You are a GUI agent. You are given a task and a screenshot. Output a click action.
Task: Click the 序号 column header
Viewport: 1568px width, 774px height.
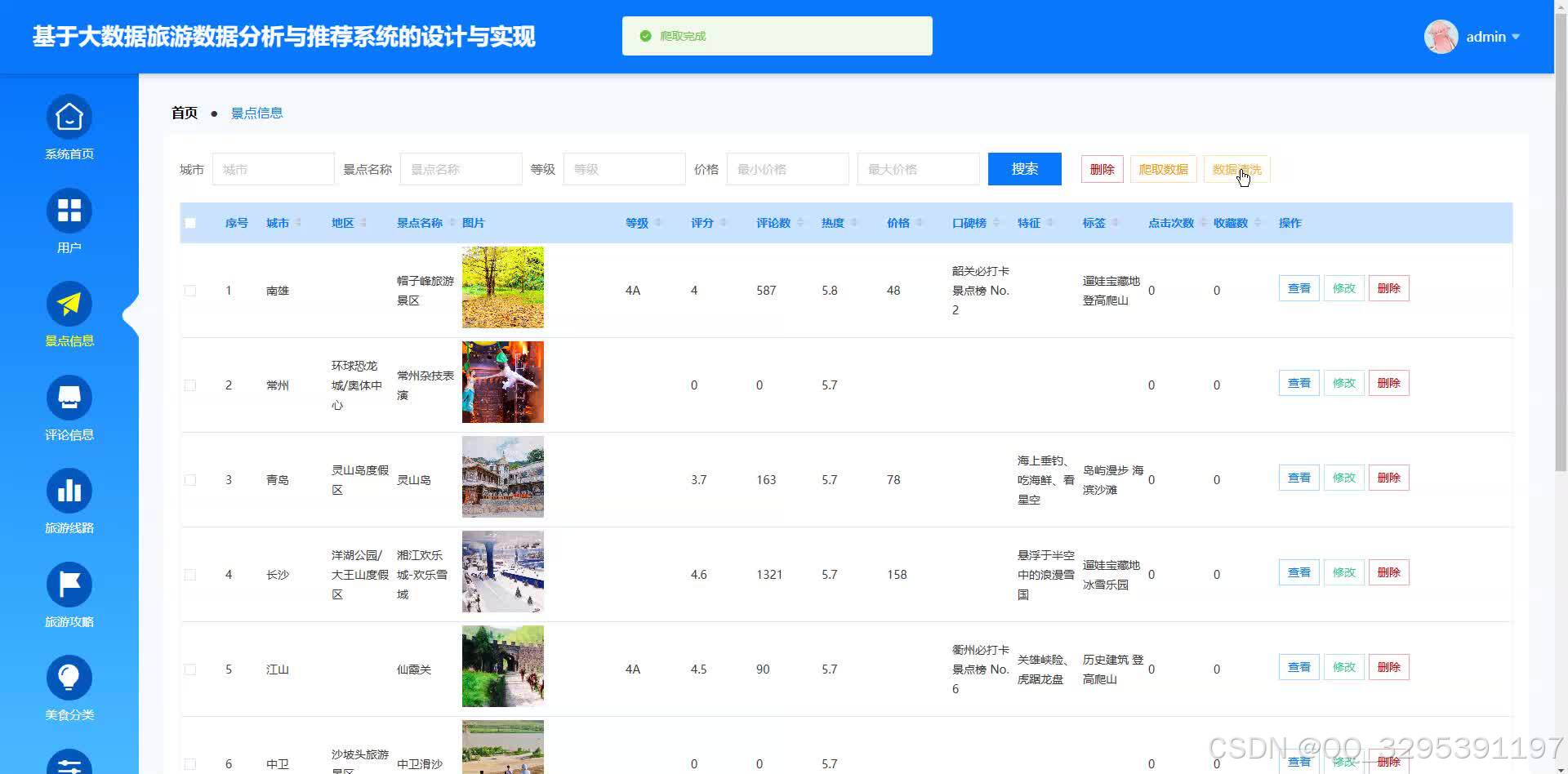pyautogui.click(x=237, y=223)
